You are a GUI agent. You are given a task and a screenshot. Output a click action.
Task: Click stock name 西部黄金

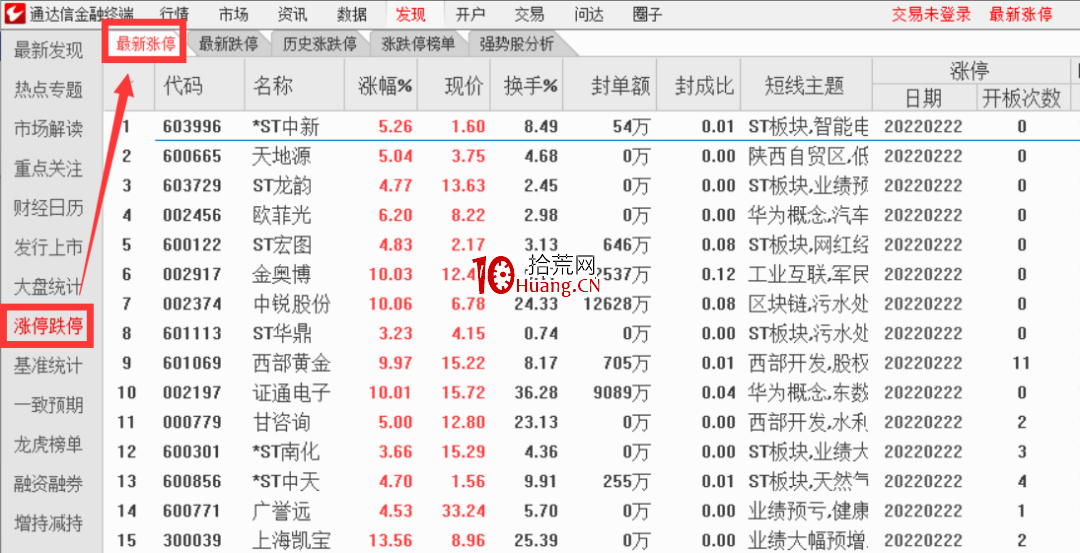pyautogui.click(x=291, y=364)
